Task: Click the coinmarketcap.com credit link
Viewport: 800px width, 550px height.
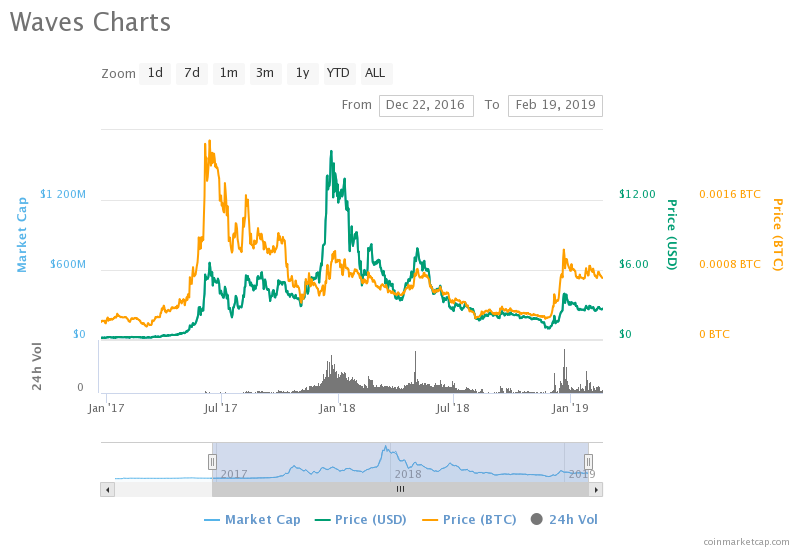Action: click(x=746, y=542)
